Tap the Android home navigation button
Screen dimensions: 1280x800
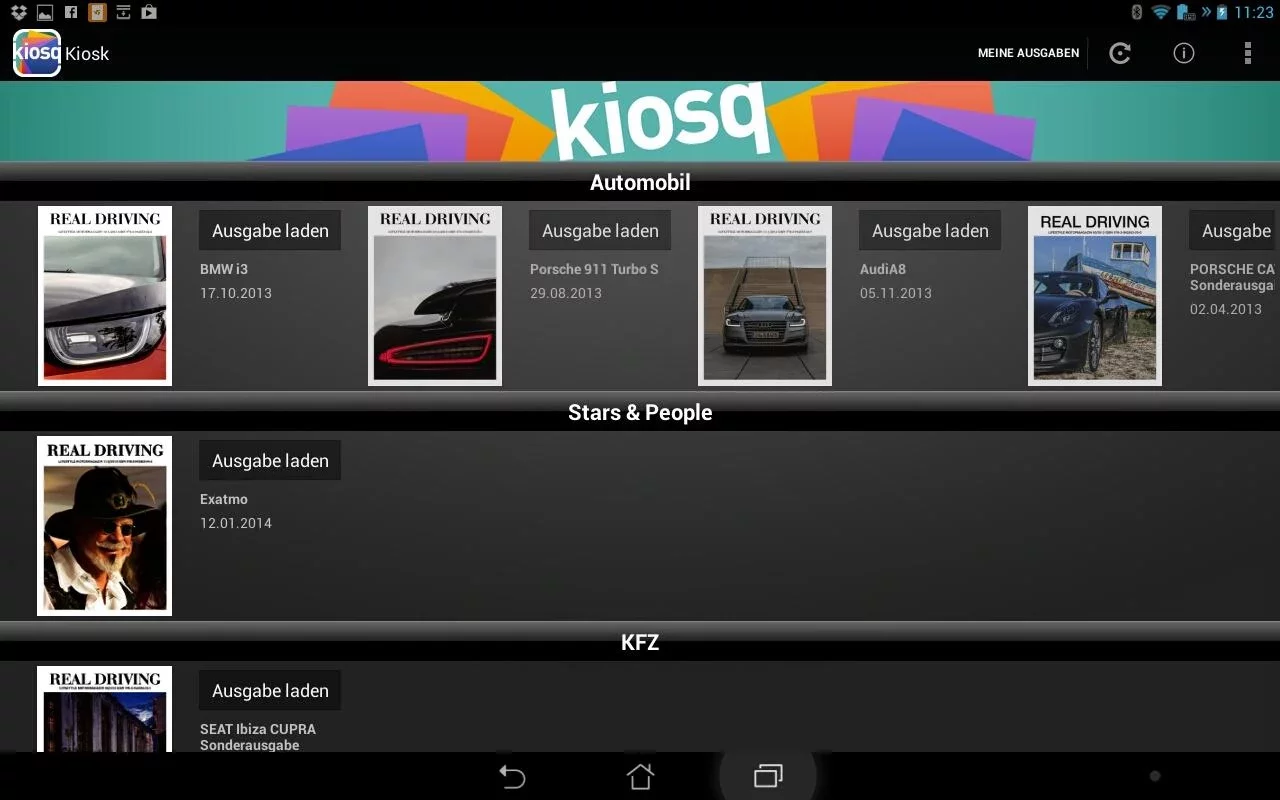[x=640, y=776]
